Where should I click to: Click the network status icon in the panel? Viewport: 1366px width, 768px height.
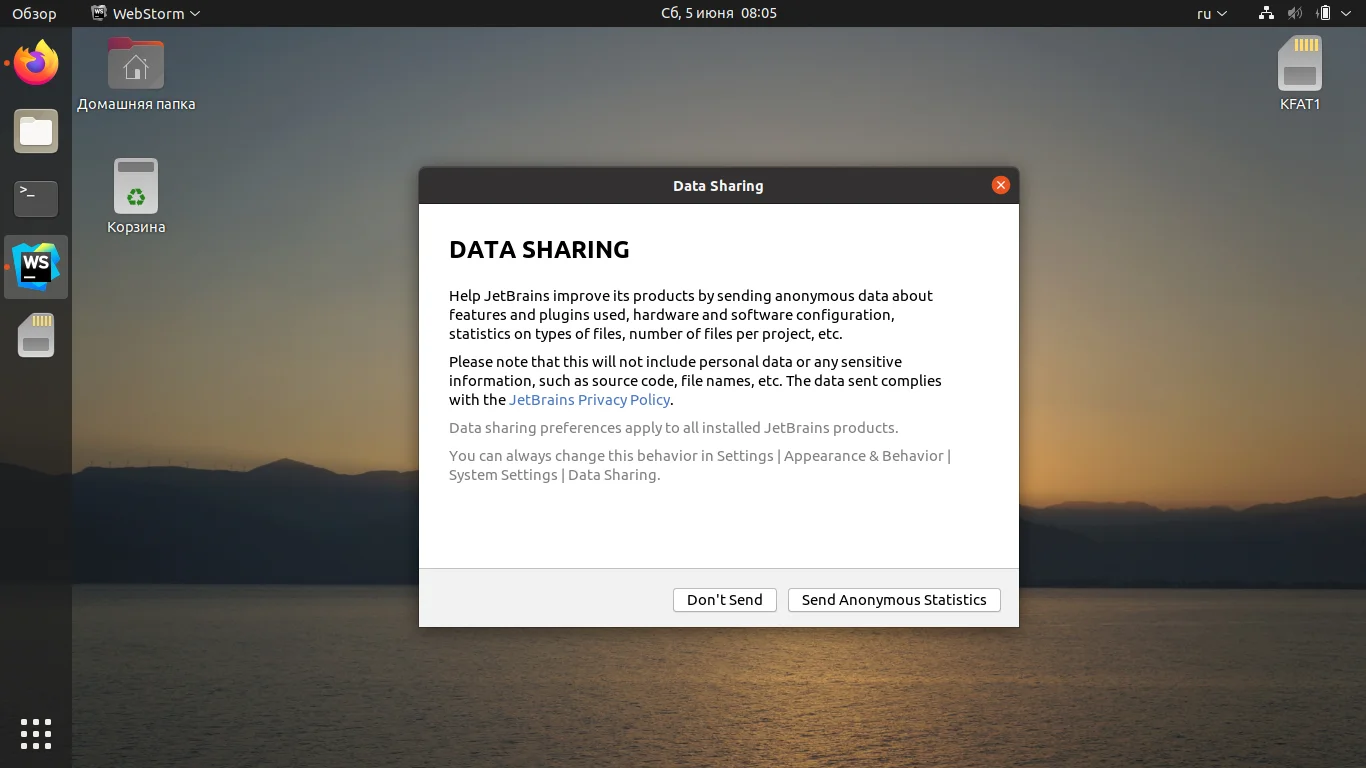coord(1266,13)
